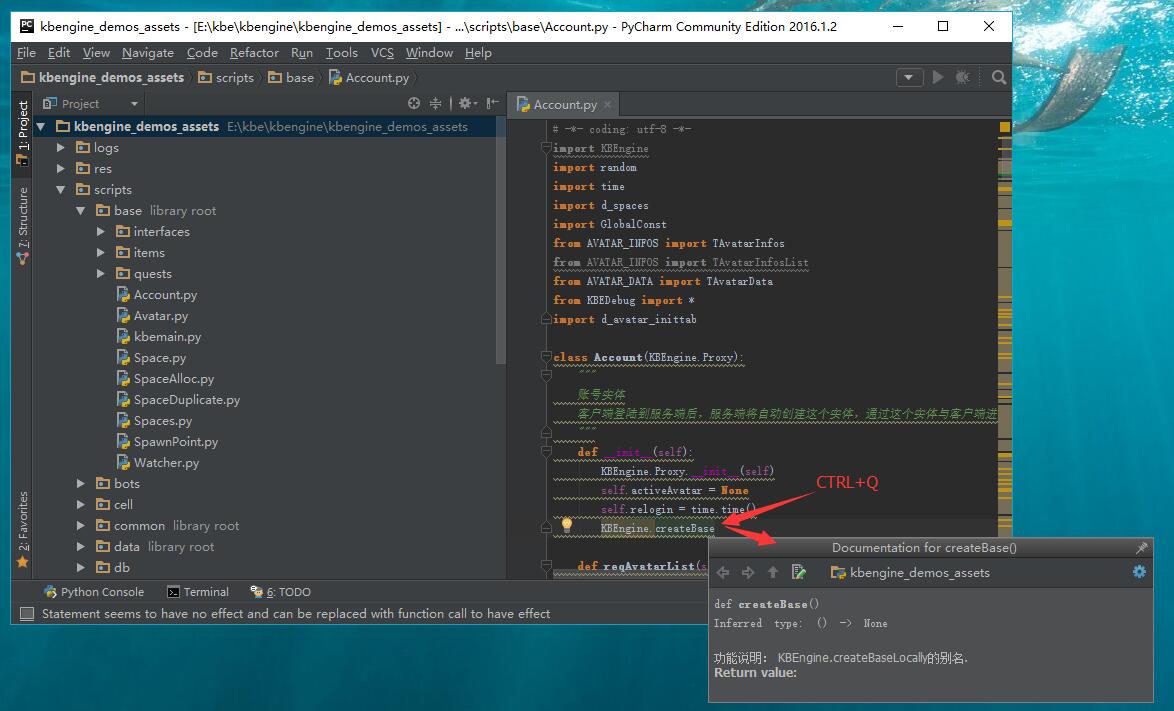Screen dimensions: 1174x711
Task: Click scripts breadcrumb in navigation bar
Action: (226, 77)
